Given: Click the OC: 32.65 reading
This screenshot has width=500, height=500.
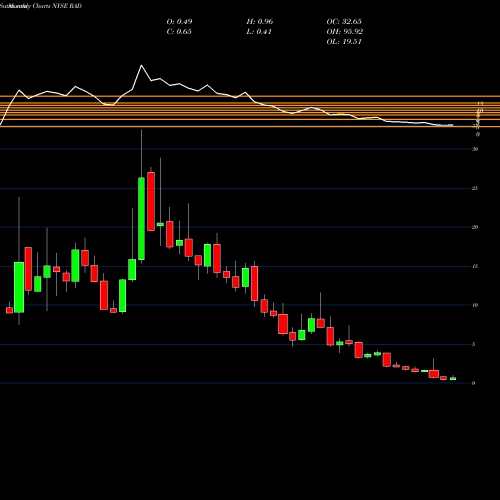Looking at the screenshot, I should click(344, 22).
